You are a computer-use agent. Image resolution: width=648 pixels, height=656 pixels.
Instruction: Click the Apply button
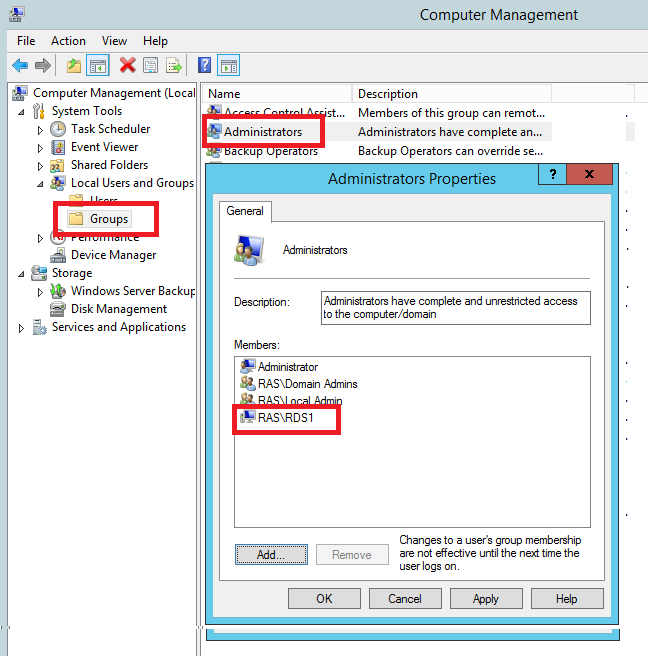click(486, 598)
